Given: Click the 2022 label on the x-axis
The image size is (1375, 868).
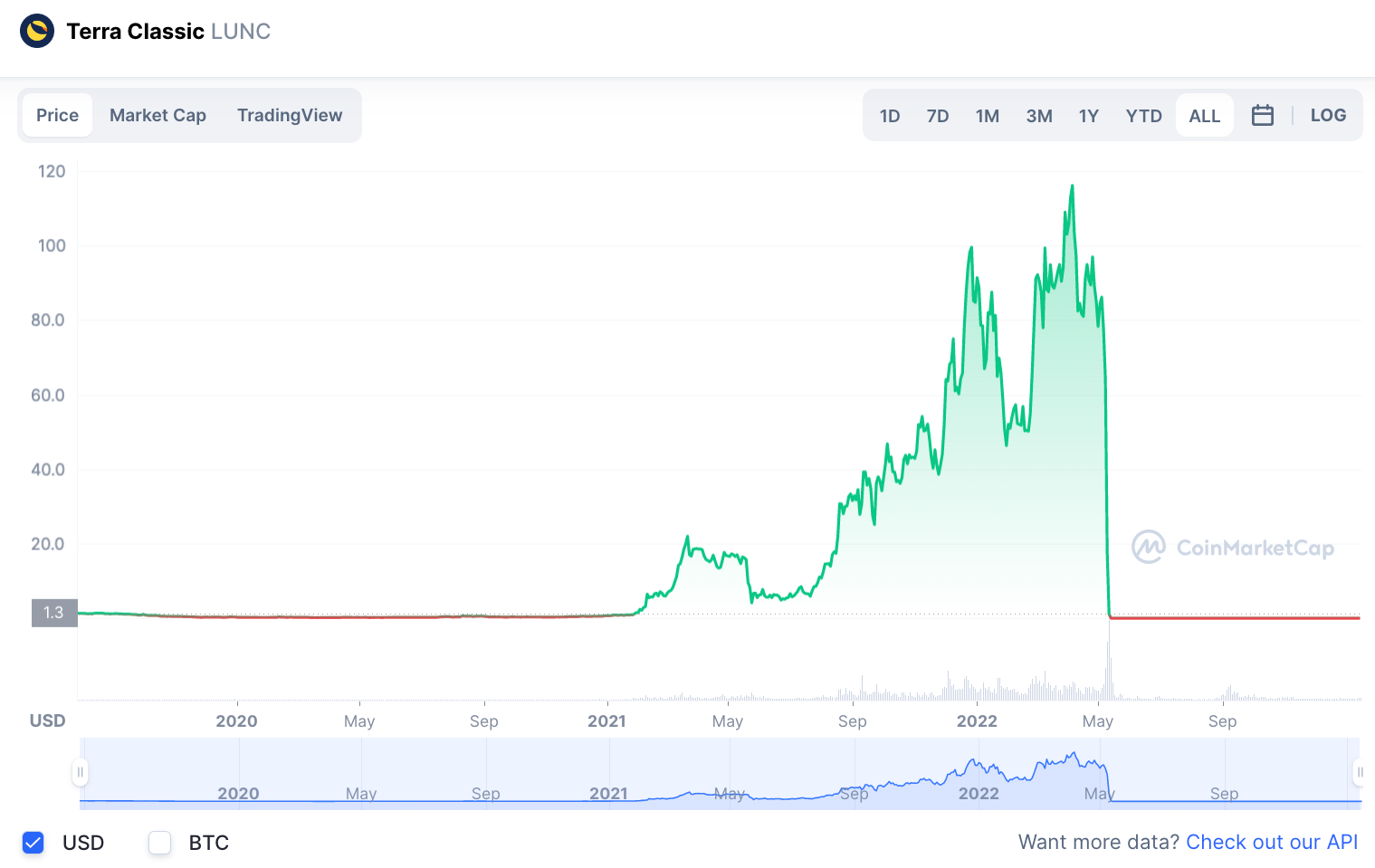Looking at the screenshot, I should click(977, 721).
